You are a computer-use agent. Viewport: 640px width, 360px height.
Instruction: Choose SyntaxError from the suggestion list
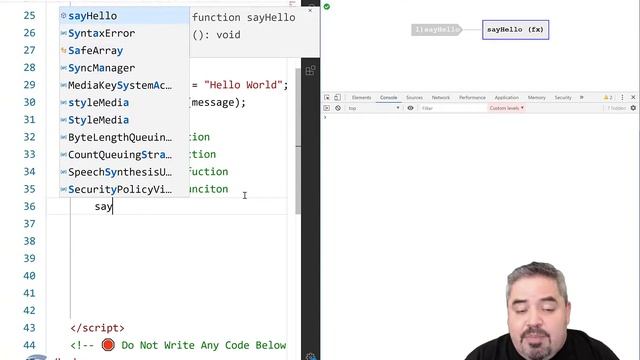click(124, 33)
